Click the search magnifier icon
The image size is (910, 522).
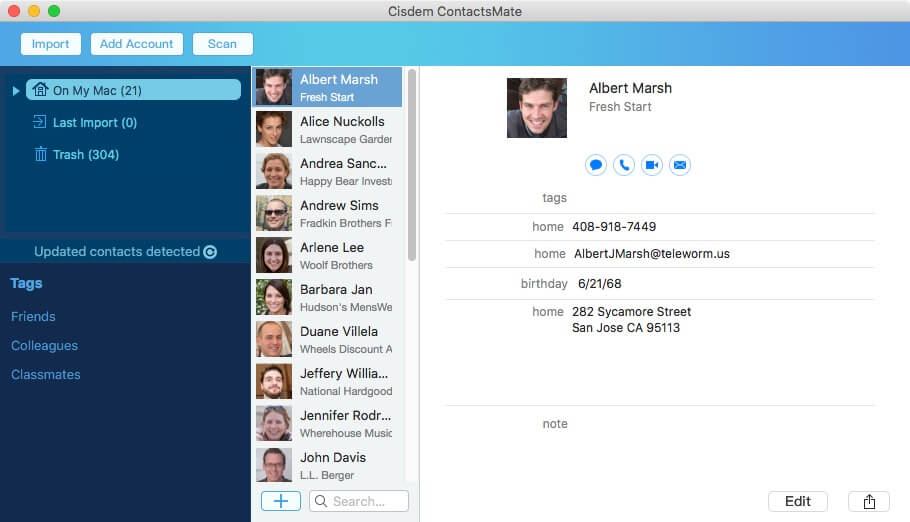321,501
